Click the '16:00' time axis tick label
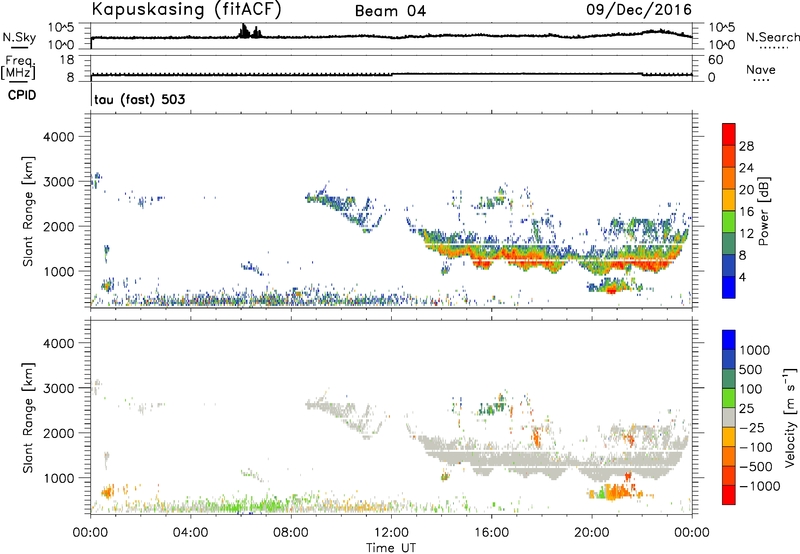Image resolution: width=800 pixels, height=554 pixels. point(491,533)
